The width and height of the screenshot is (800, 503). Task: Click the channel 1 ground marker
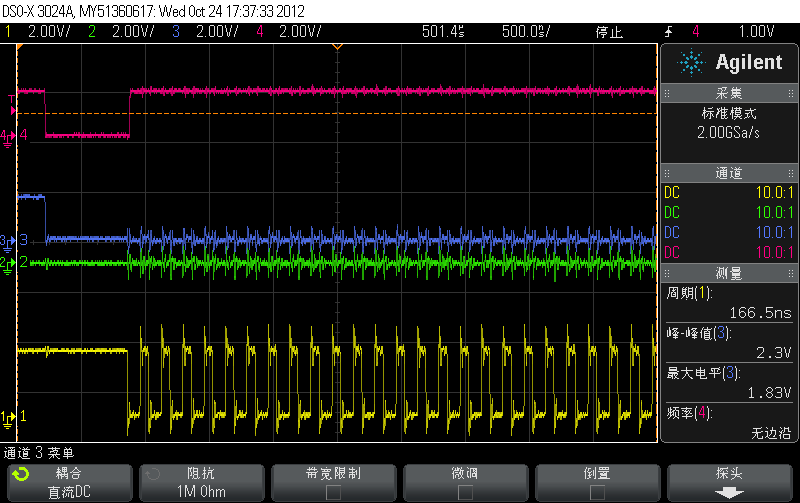pos(8,418)
